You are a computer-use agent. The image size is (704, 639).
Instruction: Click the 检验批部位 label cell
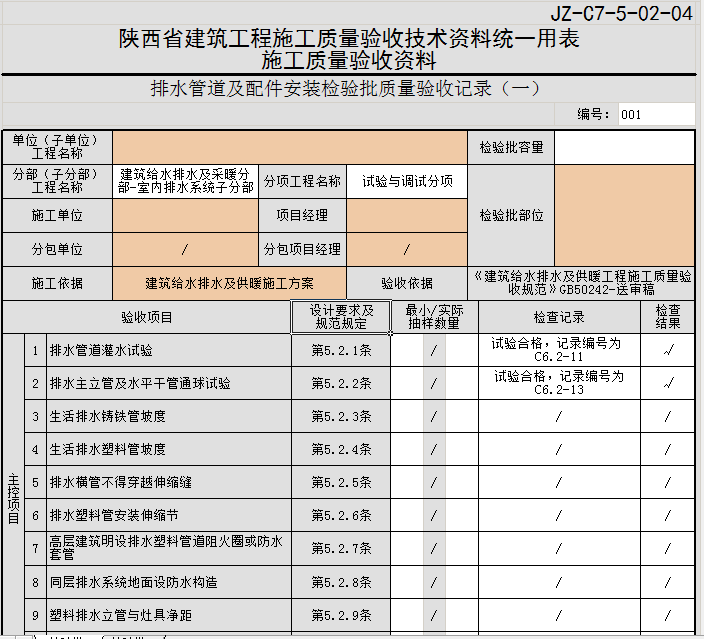pyautogui.click(x=511, y=216)
